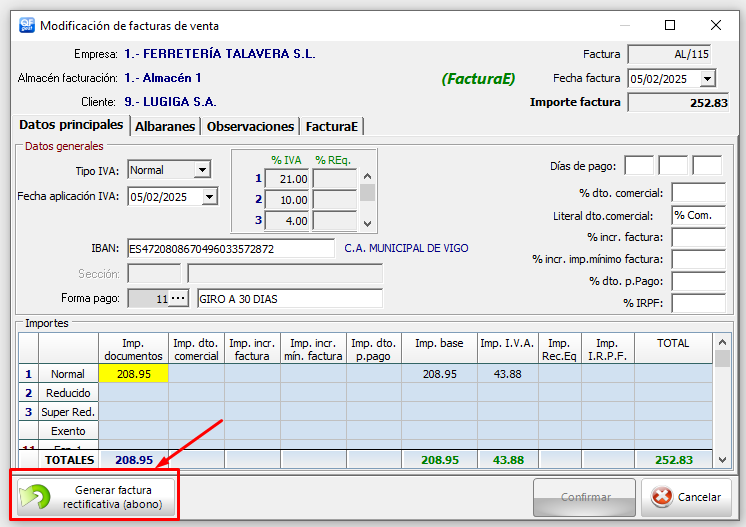
Task: Click the red X icon on Cancelar
Action: (x=662, y=497)
